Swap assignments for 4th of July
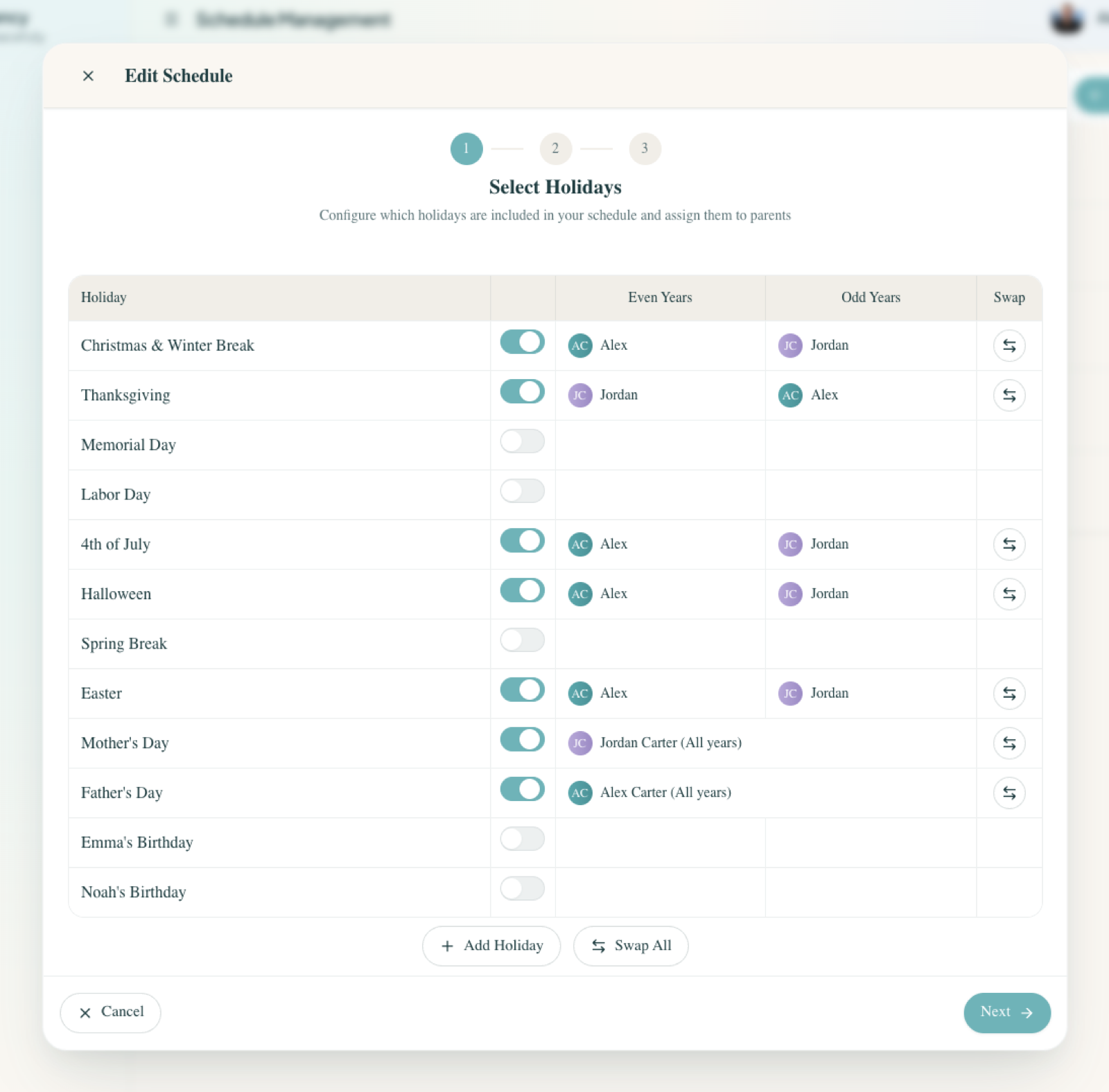Image resolution: width=1109 pixels, height=1092 pixels. click(x=1009, y=544)
